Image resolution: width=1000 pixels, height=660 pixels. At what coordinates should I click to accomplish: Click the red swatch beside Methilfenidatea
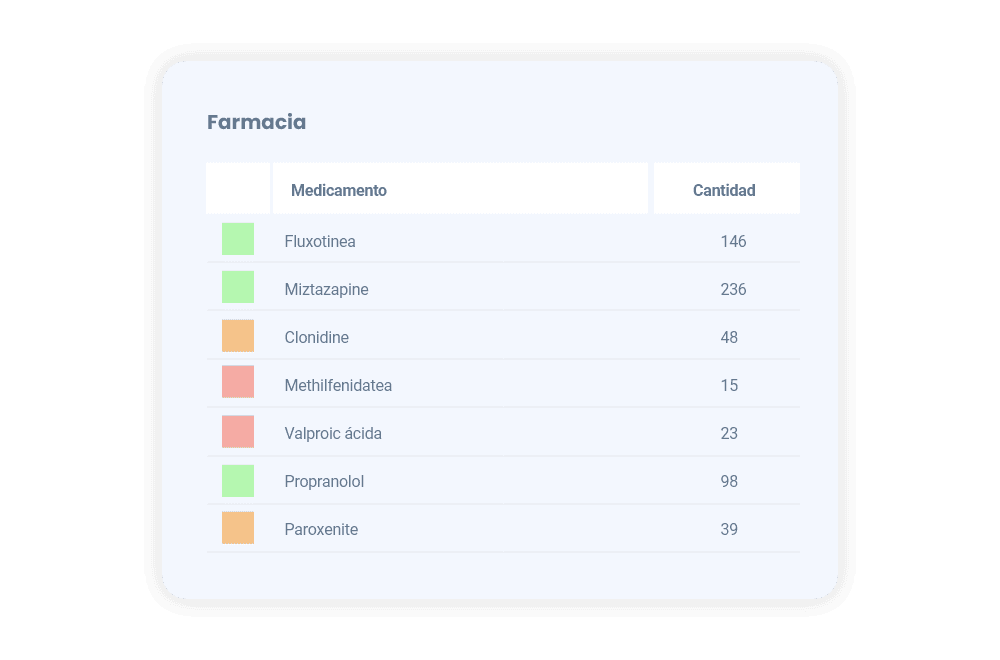(238, 383)
